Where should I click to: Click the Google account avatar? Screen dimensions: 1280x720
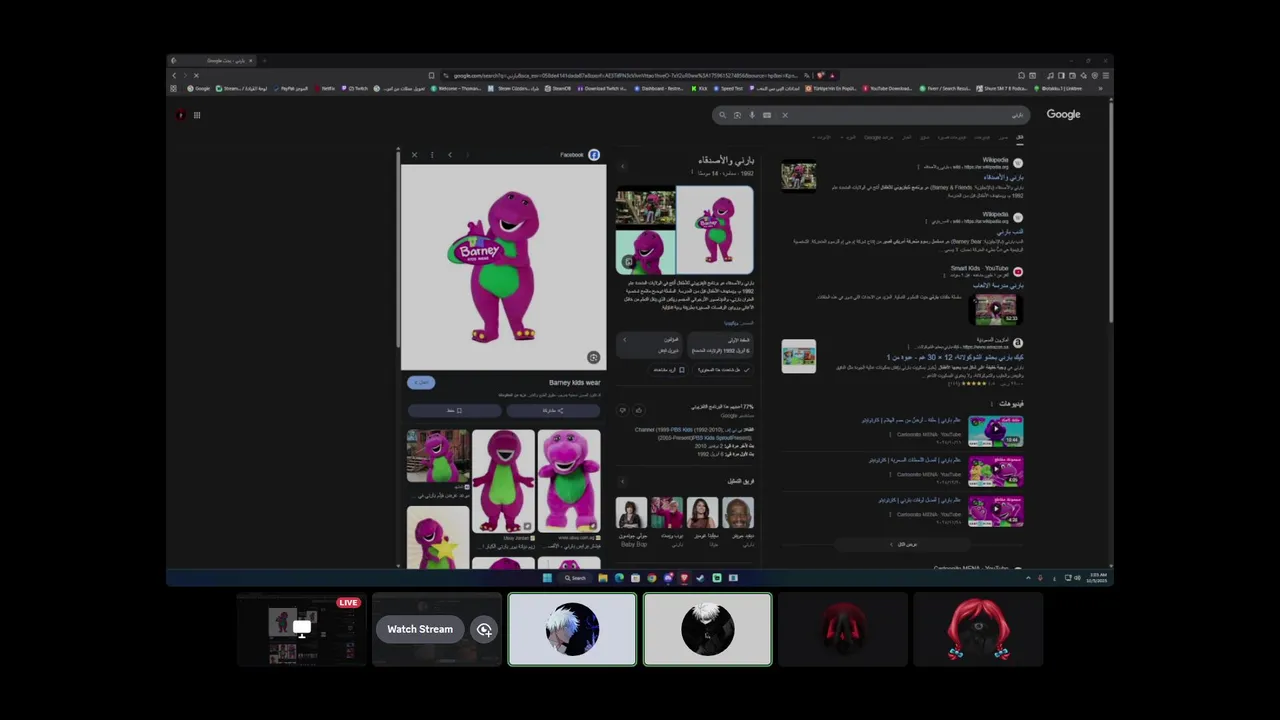click(x=180, y=115)
